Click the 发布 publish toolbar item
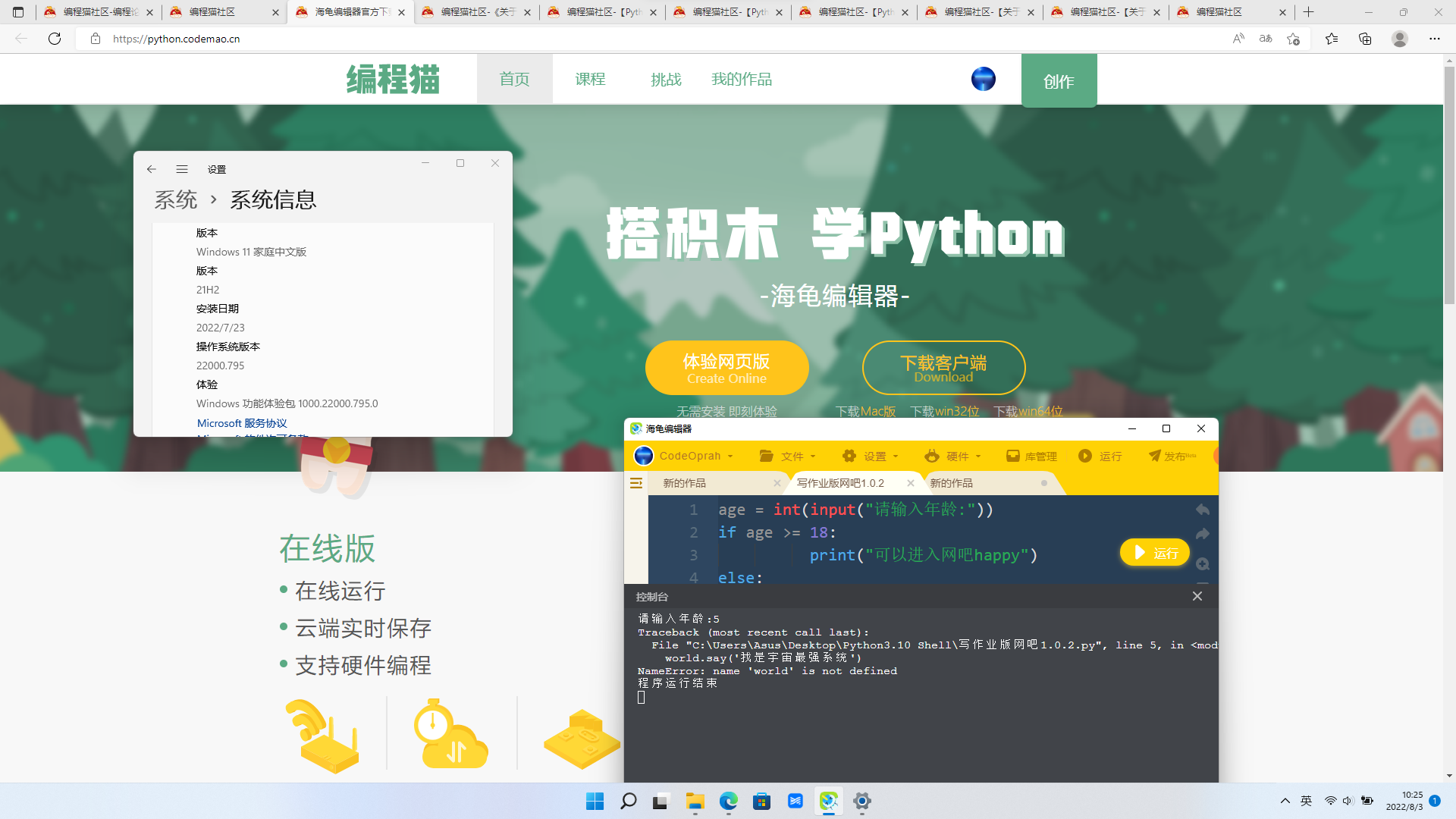Viewport: 1456px width, 819px height. click(x=1172, y=456)
